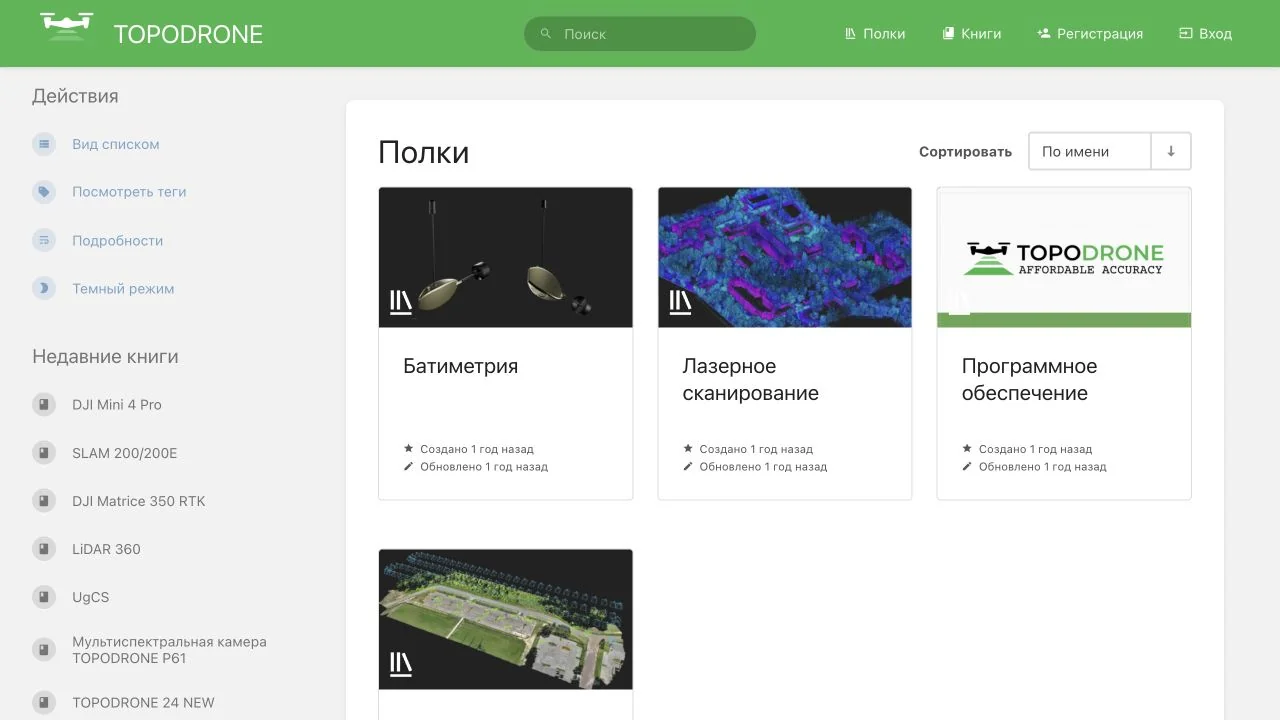The image size is (1280, 720).
Task: Click the Полки page heading
Action: coord(424,152)
